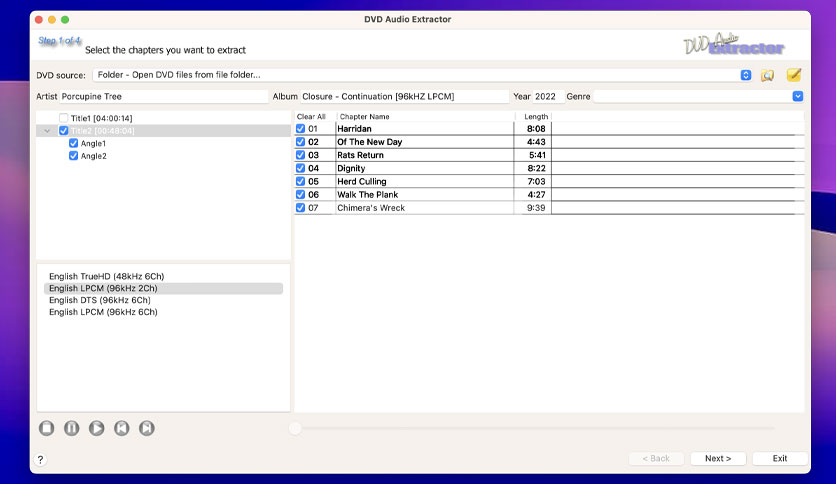
Task: Uncheck chapter 03 Rats Return
Action: click(x=300, y=155)
